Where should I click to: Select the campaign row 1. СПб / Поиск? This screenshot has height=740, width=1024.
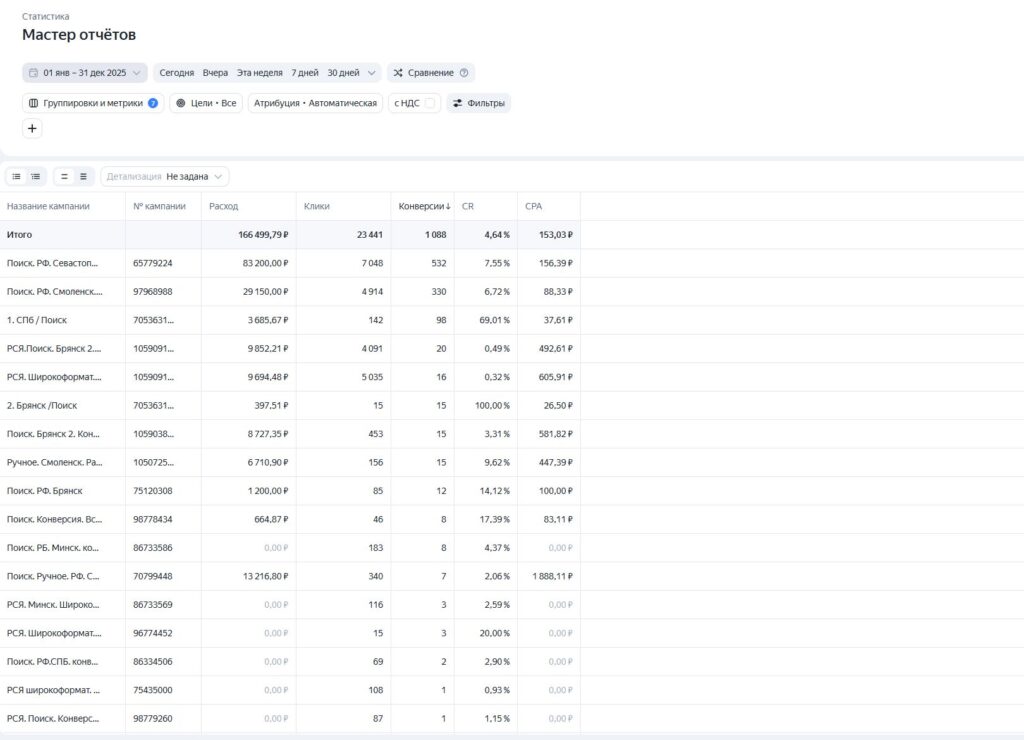click(37, 320)
